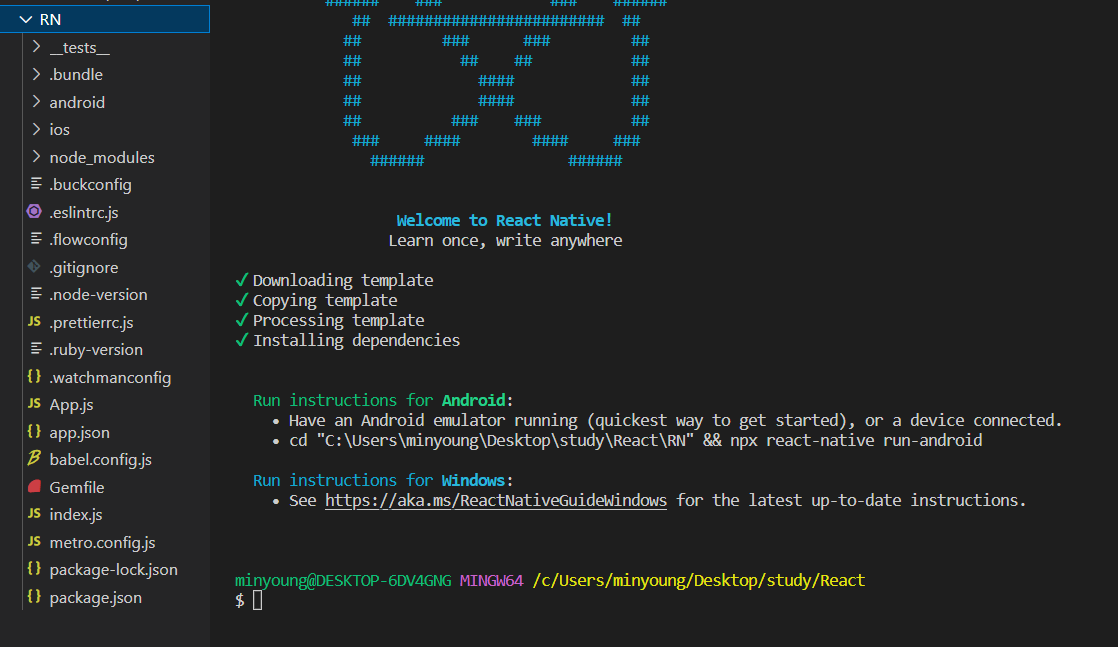Open the https://aka.ms/ReactNativeGuideWindows link
Viewport: 1118px width, 647px height.
pos(496,501)
